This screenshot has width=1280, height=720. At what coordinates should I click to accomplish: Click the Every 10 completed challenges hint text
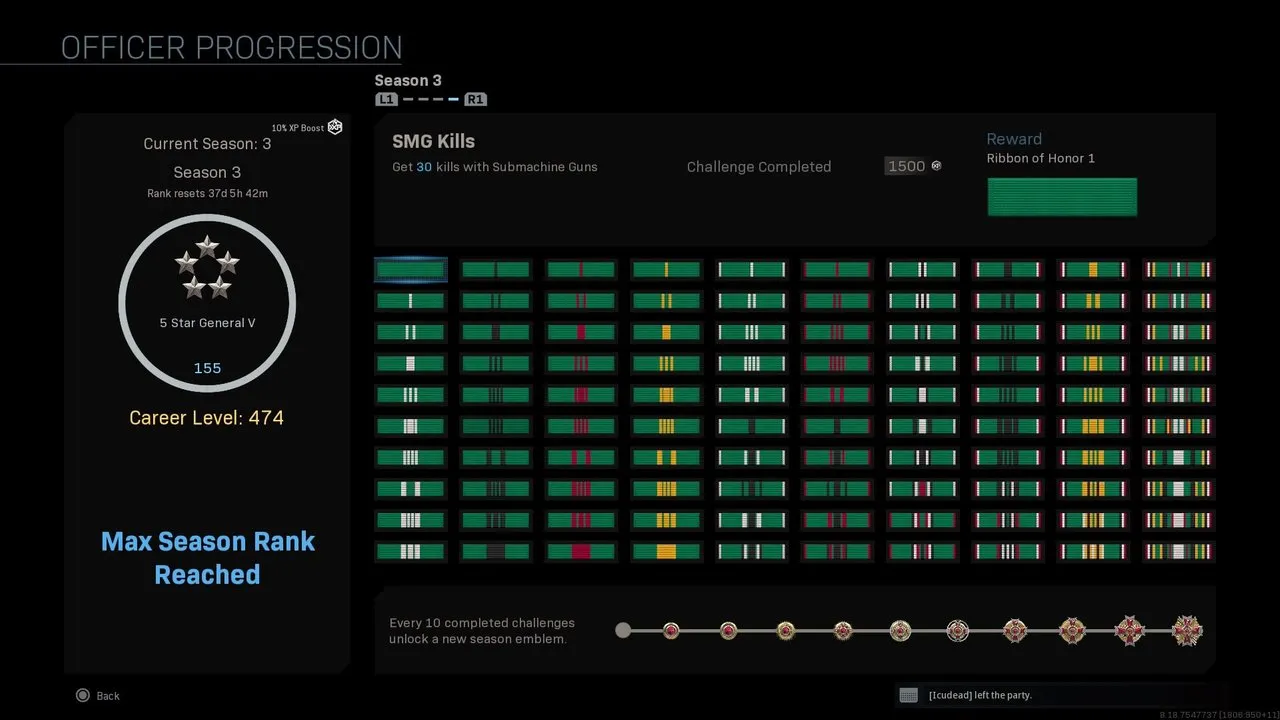[482, 631]
